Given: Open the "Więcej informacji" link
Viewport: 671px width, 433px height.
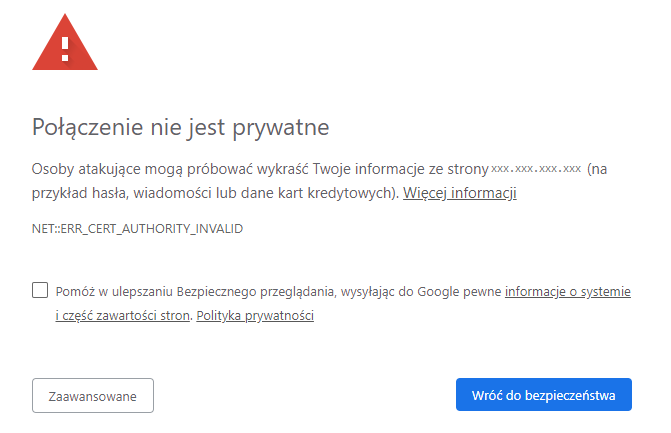Looking at the screenshot, I should 459,192.
